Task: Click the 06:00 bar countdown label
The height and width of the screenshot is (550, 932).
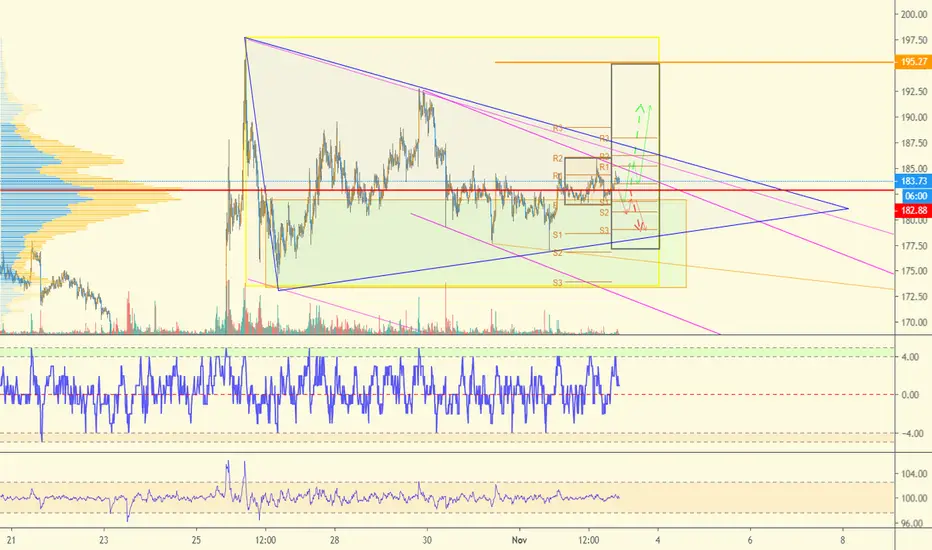Action: (x=915, y=196)
